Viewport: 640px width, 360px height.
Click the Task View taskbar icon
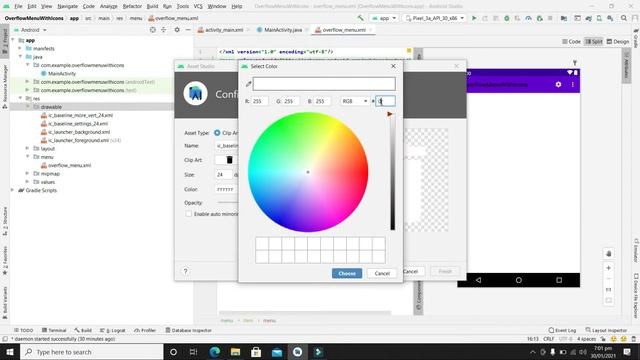(x=193, y=351)
